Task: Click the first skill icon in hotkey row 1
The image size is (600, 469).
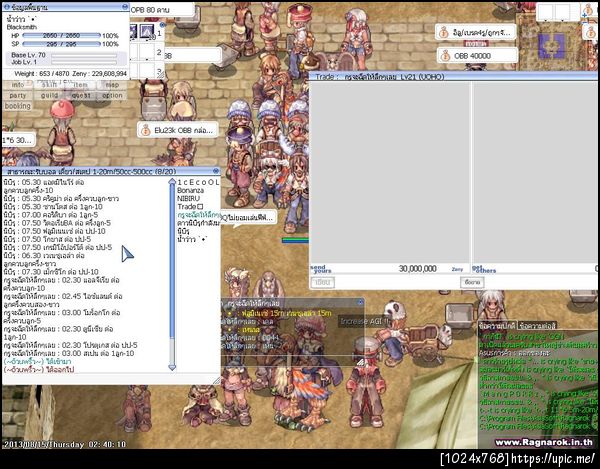Action: [133, 31]
